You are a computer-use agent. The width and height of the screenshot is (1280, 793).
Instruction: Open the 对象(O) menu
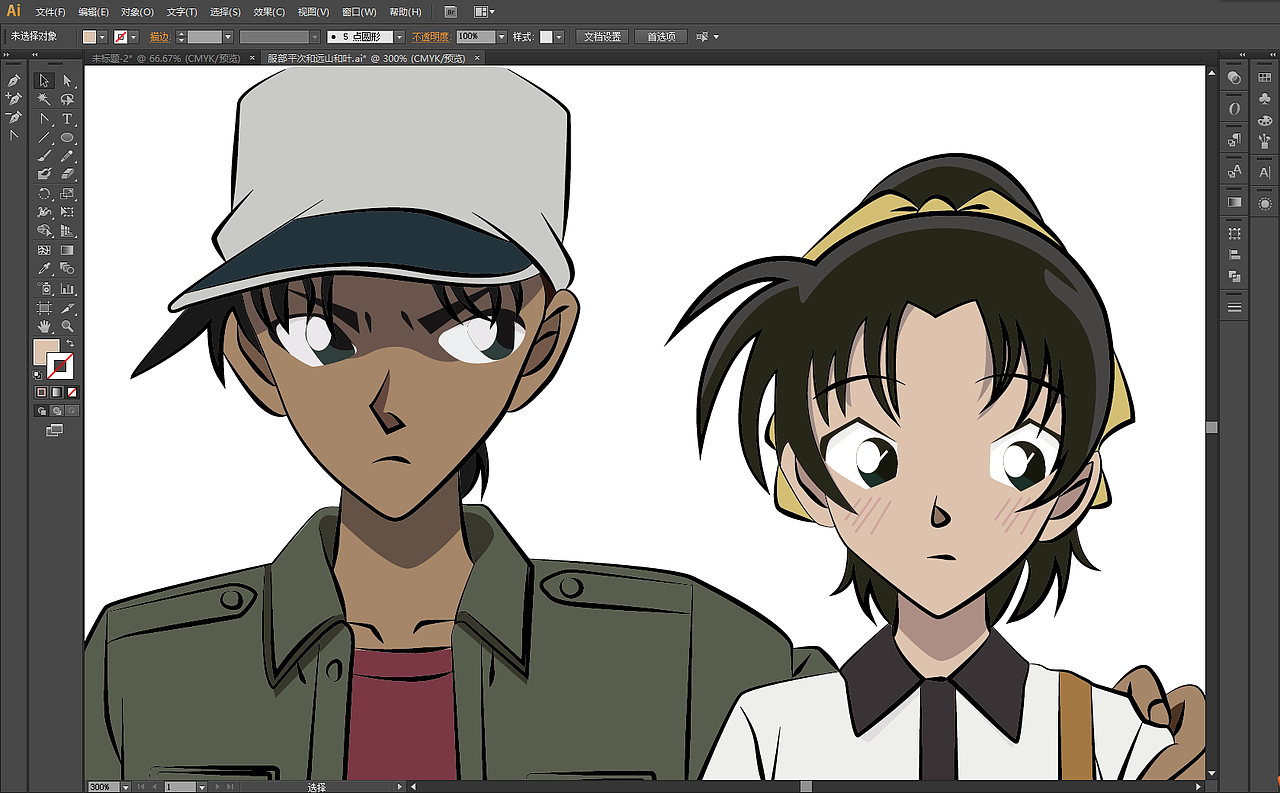(x=138, y=12)
